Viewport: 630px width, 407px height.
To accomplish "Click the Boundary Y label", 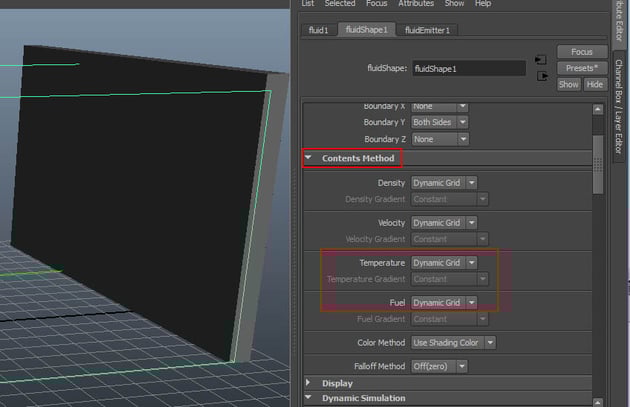I will 385,122.
